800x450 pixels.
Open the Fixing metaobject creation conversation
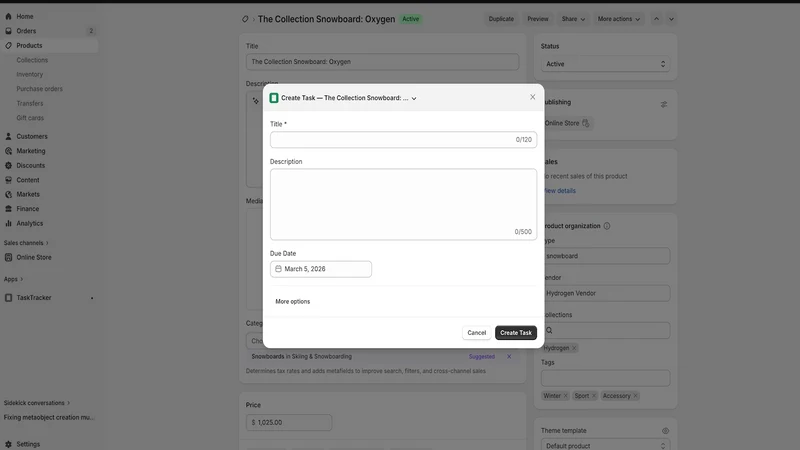pos(49,417)
